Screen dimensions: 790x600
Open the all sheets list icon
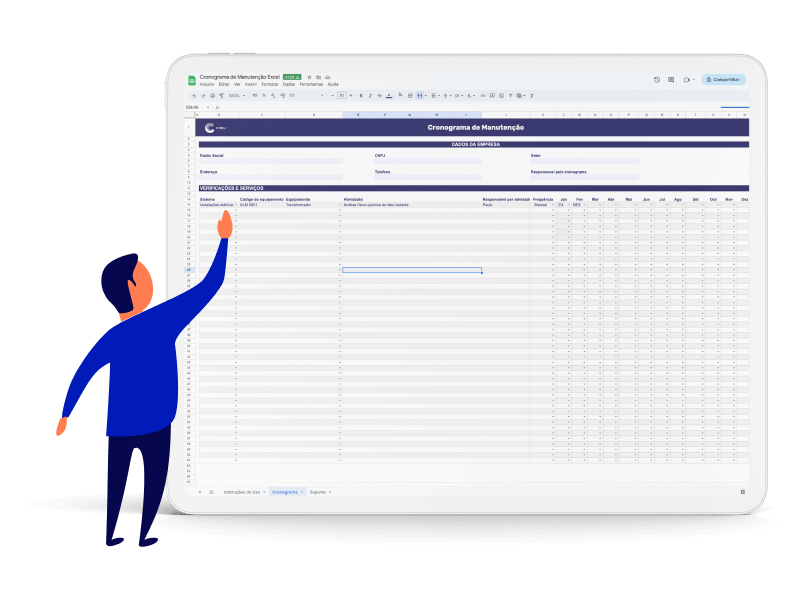pos(212,492)
